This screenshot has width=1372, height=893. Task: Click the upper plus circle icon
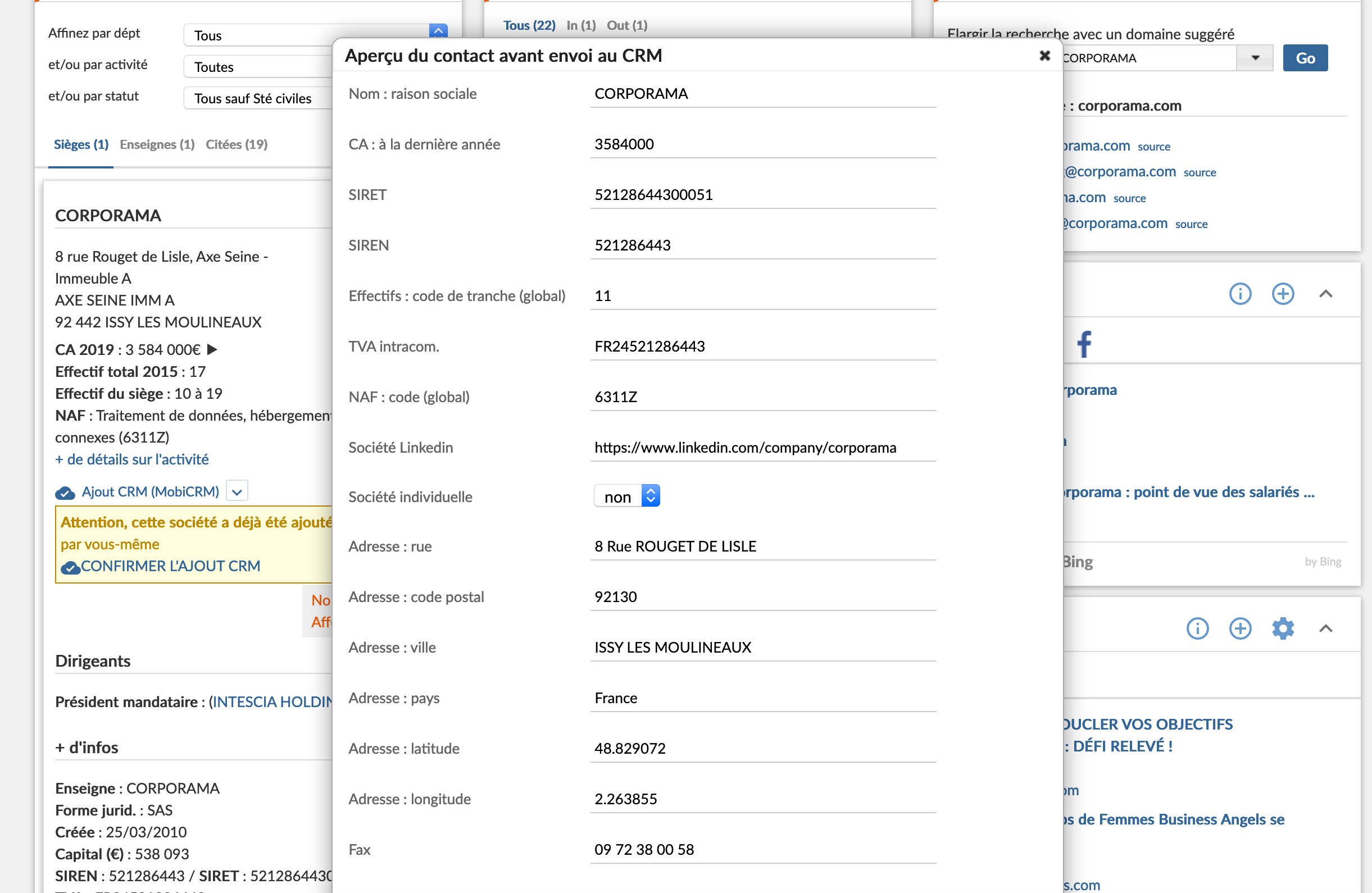1283,294
